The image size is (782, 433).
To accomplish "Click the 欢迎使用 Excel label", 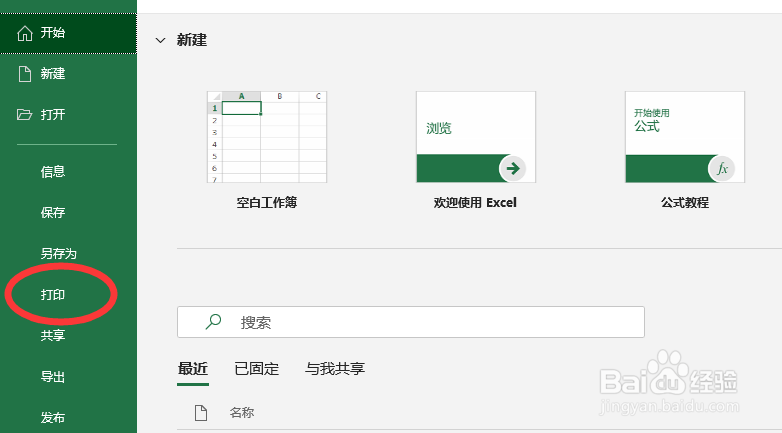I will 475,203.
